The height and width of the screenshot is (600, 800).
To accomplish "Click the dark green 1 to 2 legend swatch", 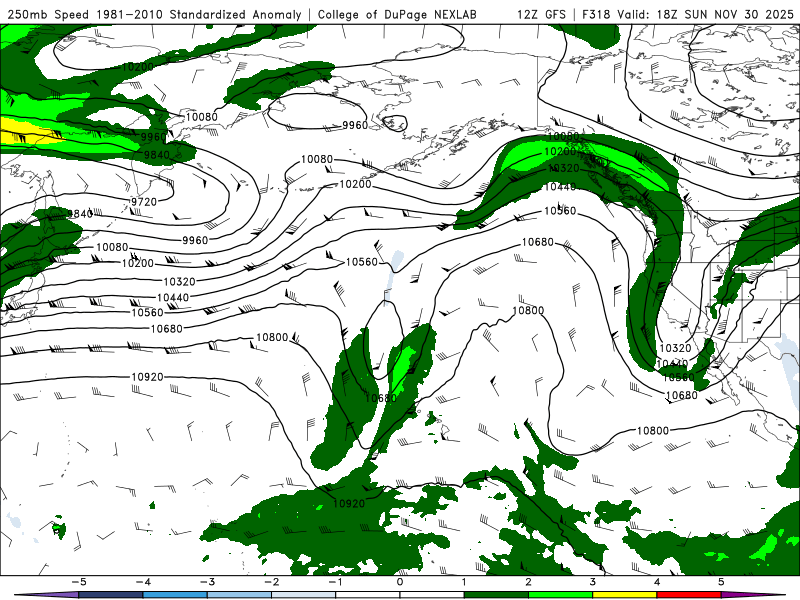I will 496,595.
